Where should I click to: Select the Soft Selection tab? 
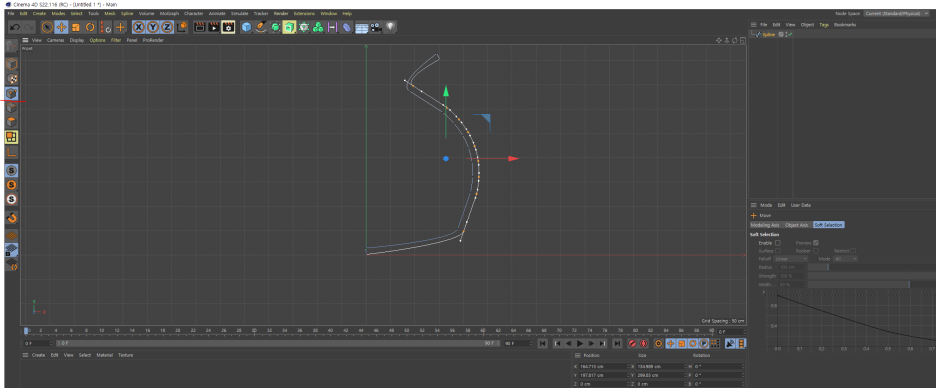coord(829,225)
